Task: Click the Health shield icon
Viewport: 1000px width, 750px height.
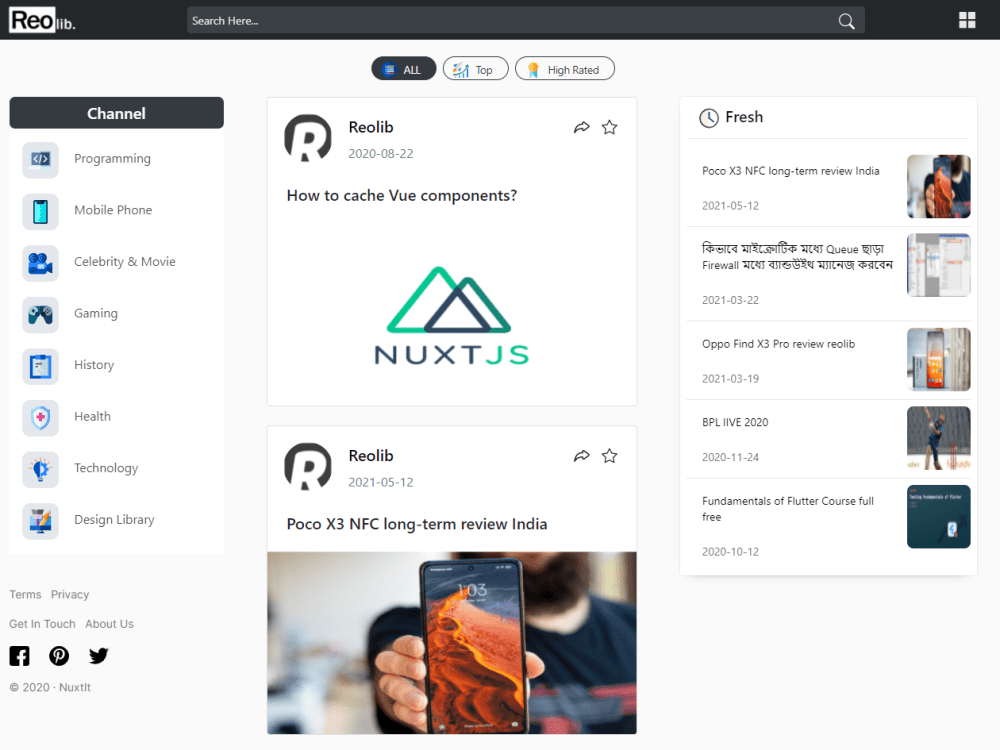Action: (x=40, y=418)
